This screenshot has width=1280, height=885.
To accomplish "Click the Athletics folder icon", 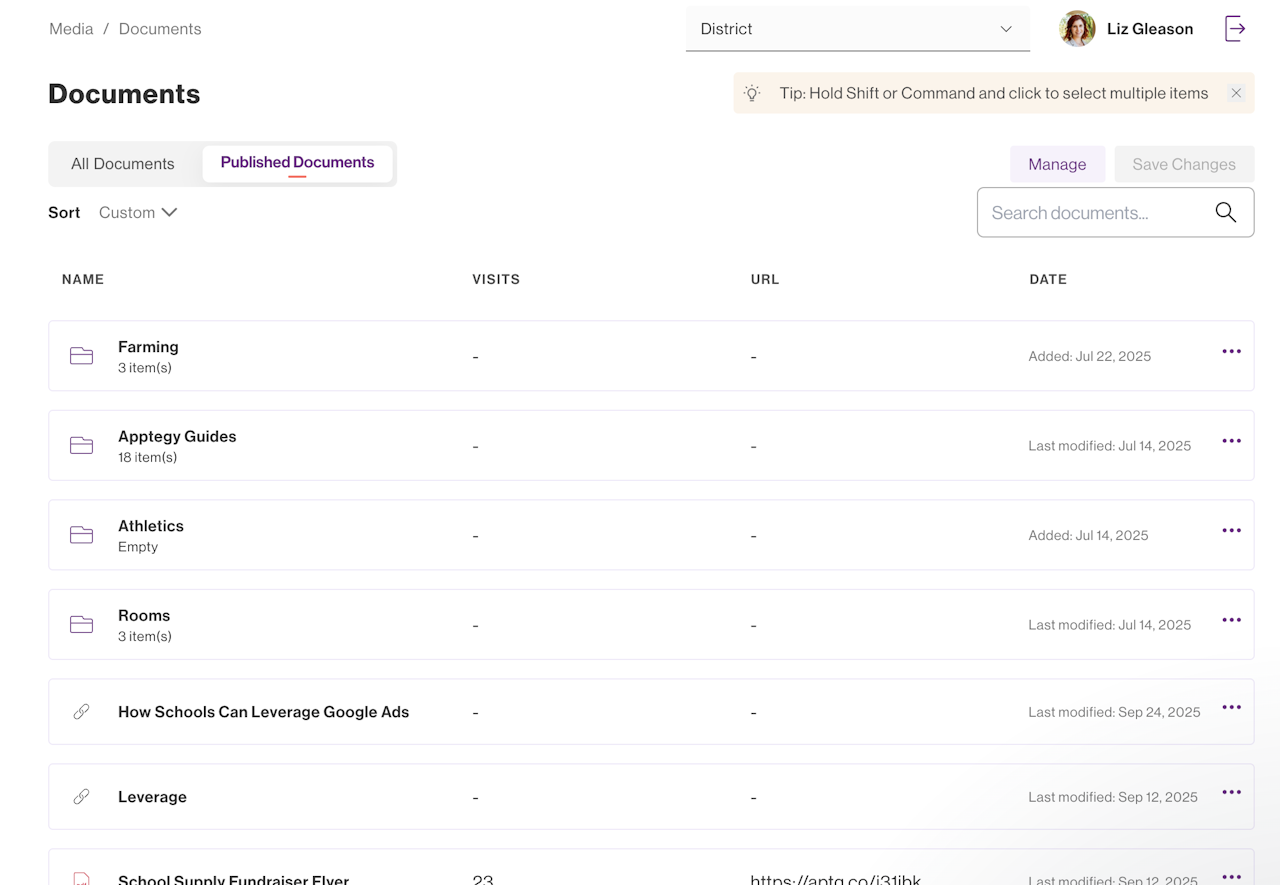I will coord(82,535).
